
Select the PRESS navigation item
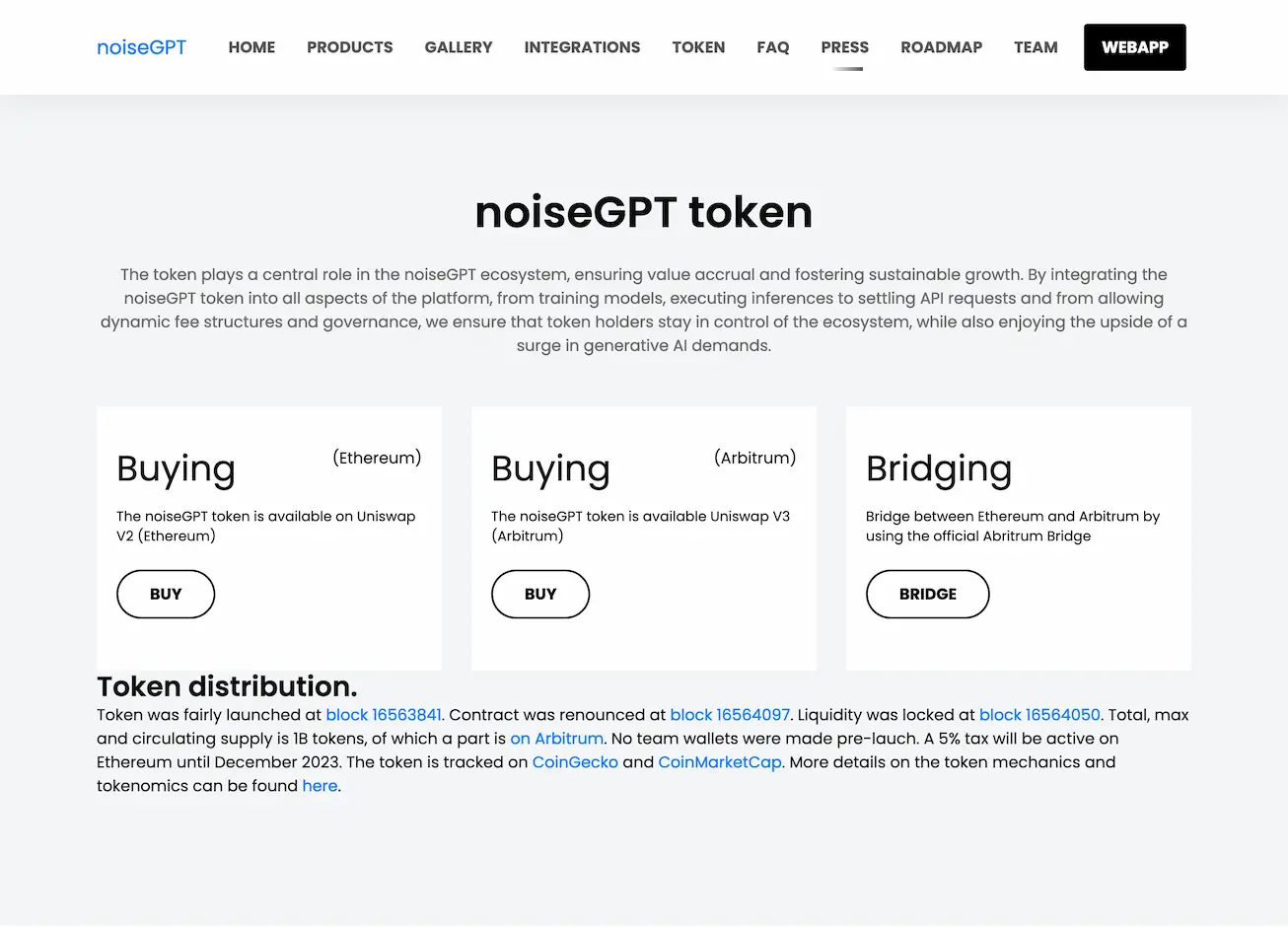click(x=844, y=46)
